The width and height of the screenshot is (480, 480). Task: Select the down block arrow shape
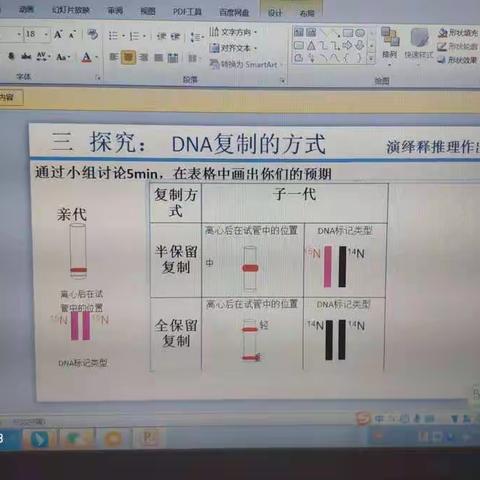(x=360, y=45)
